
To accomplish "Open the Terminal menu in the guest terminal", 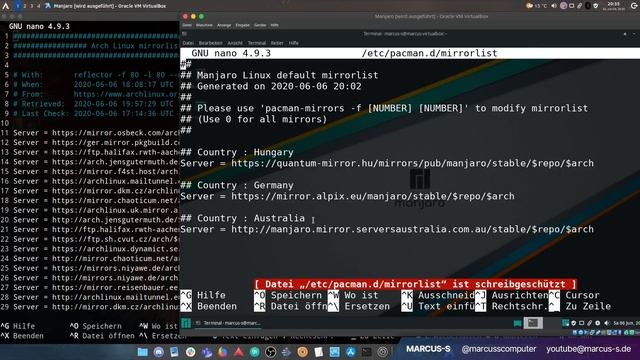I will point(257,43).
